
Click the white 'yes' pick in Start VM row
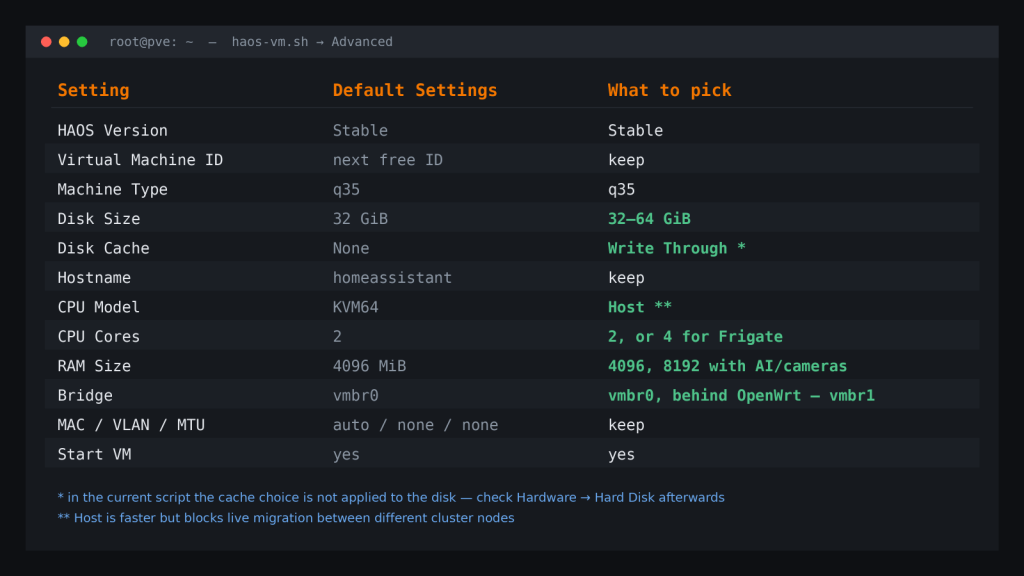tap(621, 455)
